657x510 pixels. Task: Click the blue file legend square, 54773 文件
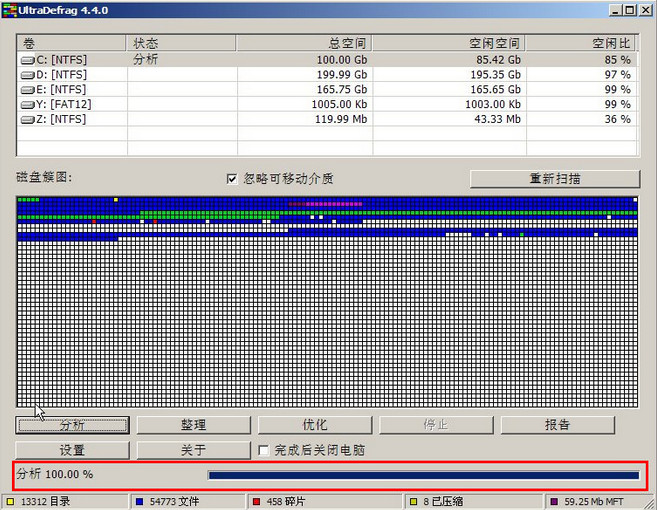pos(140,502)
